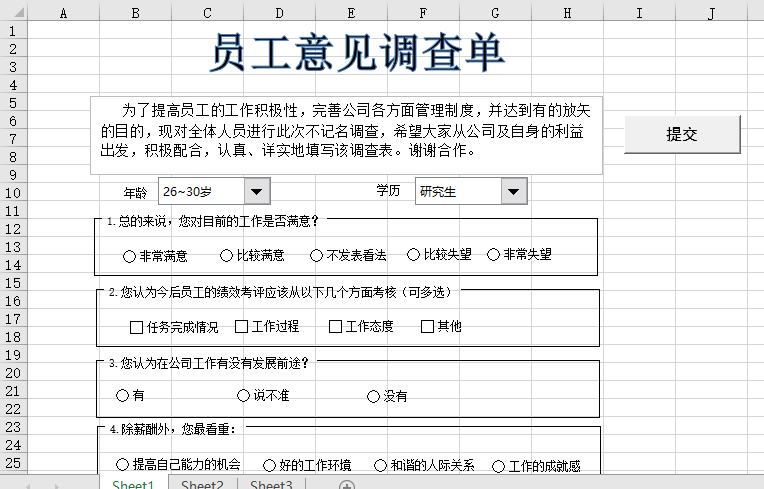
Task: Select row 10 header
Action: [x=13, y=193]
